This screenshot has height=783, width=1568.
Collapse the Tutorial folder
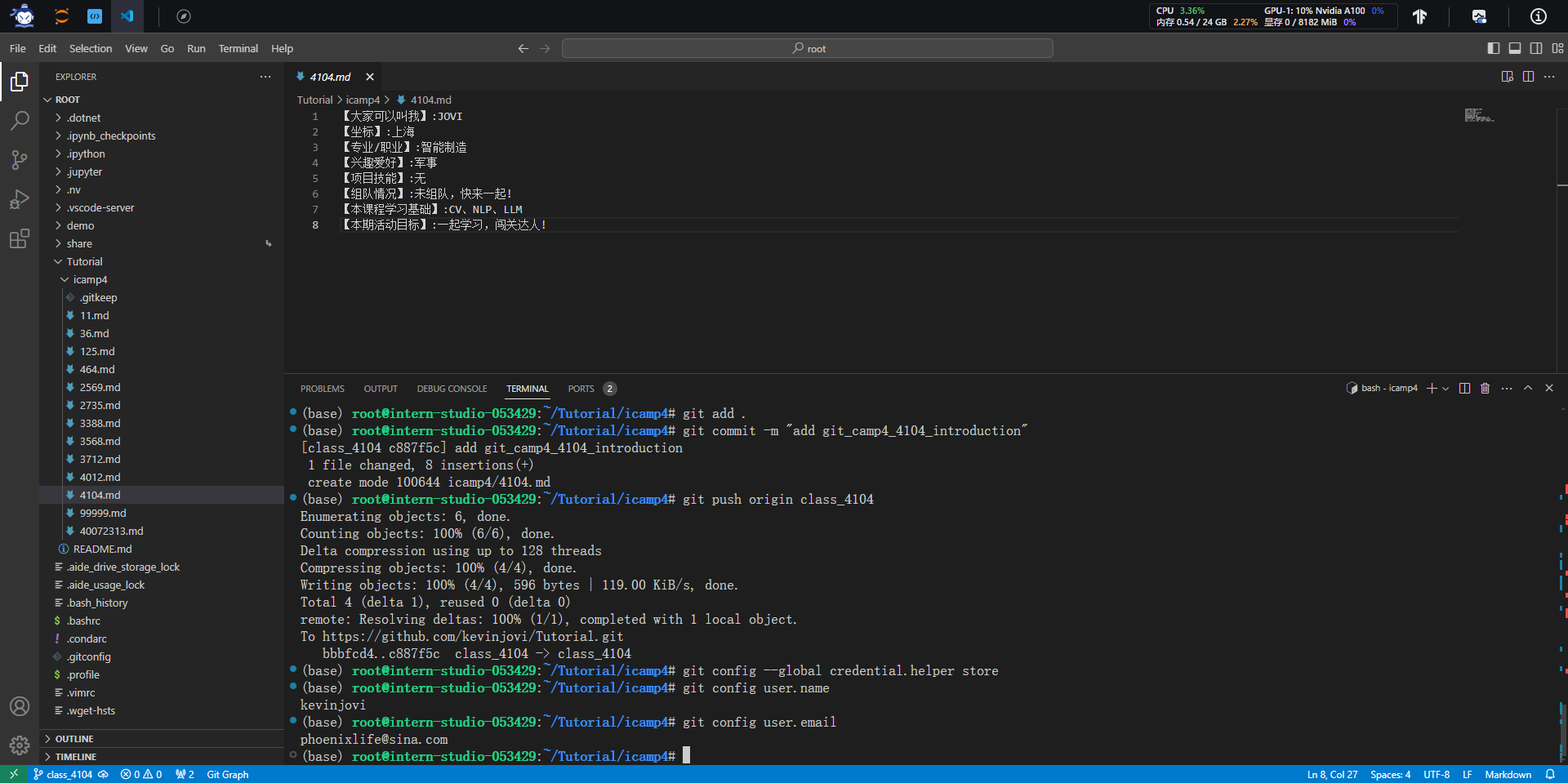[162, 261]
